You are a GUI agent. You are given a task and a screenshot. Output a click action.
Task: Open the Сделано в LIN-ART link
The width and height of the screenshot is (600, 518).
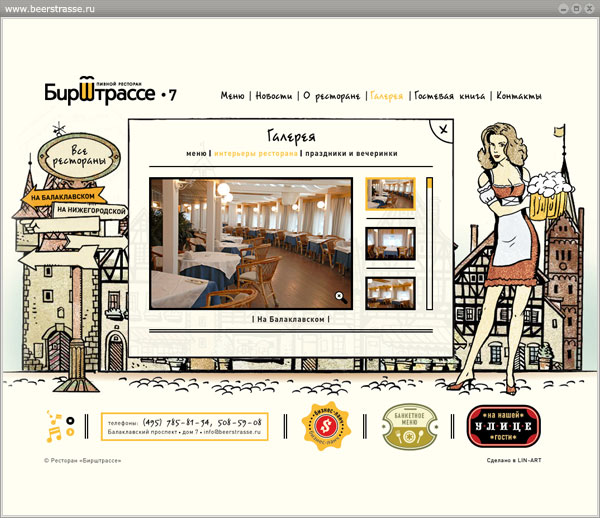pyautogui.click(x=514, y=460)
